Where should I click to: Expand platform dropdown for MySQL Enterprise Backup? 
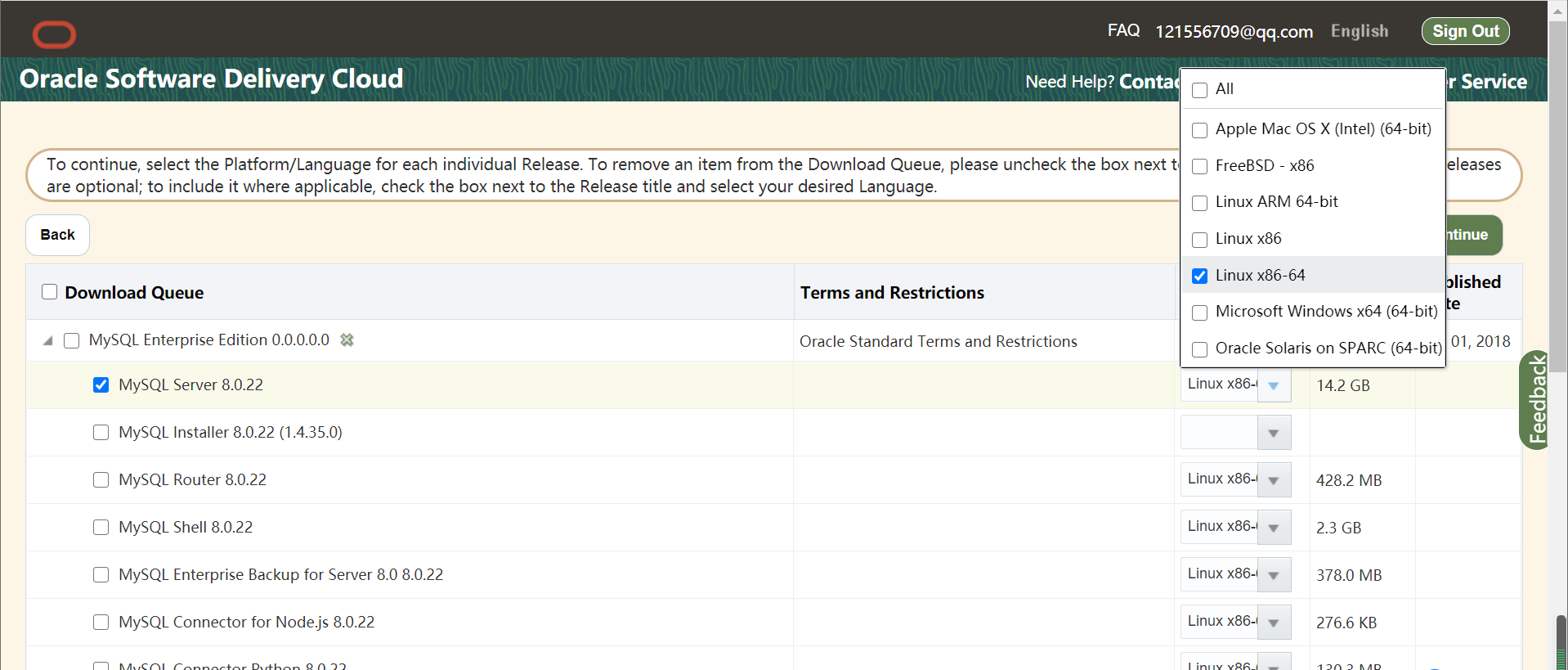click(1274, 575)
